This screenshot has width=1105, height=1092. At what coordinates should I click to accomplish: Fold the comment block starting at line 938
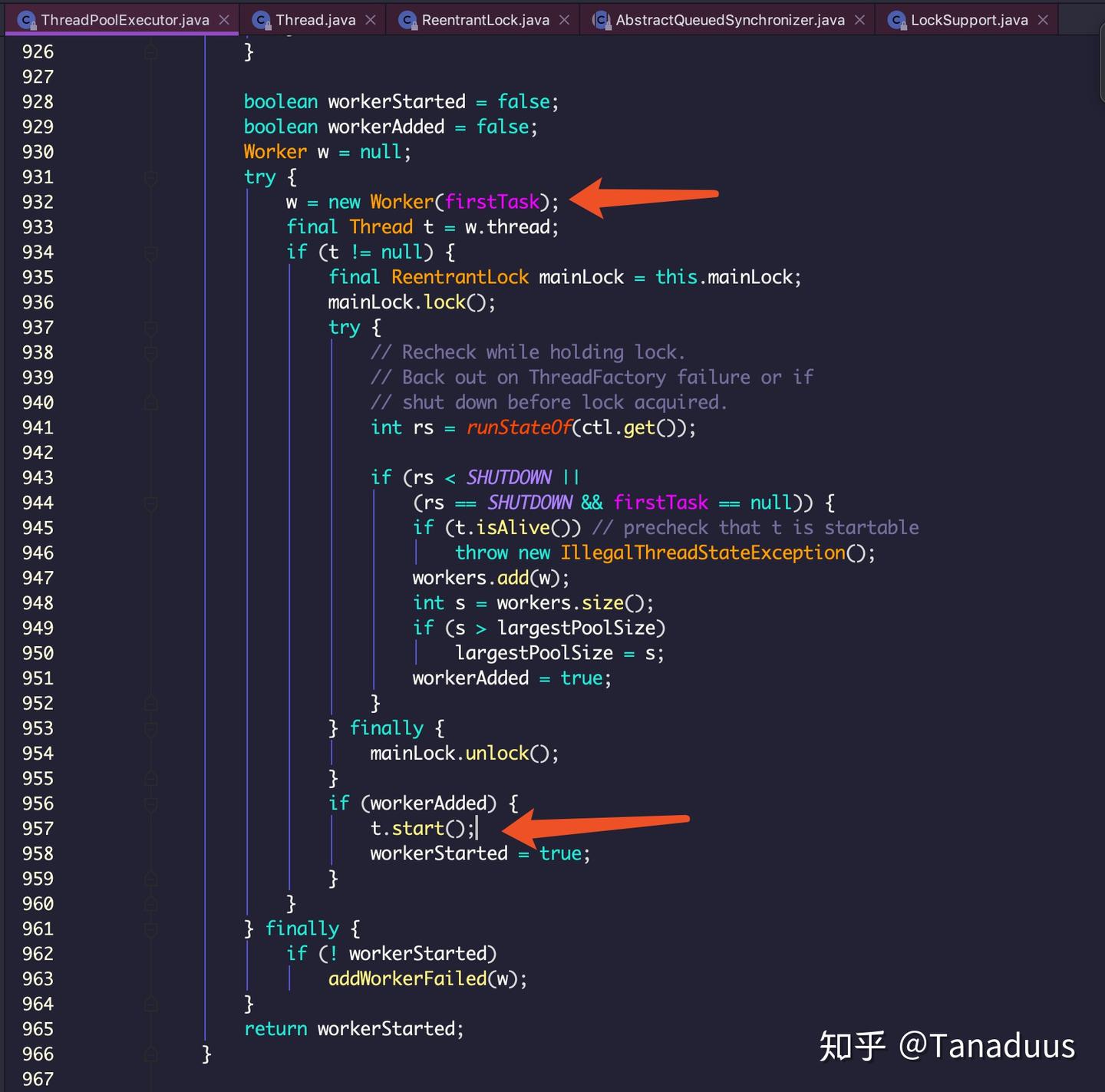(x=151, y=353)
